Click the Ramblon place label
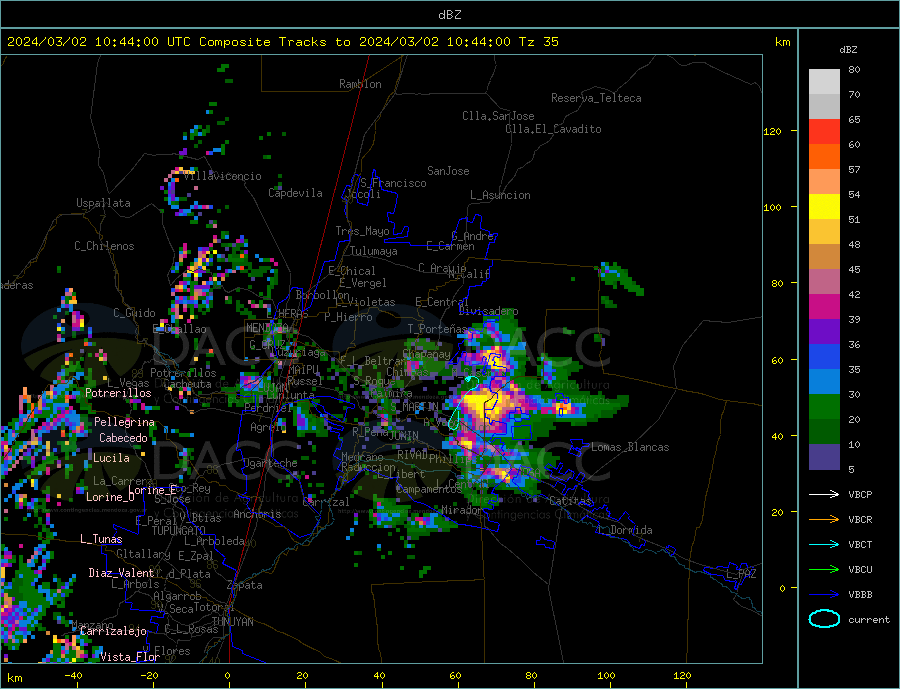Image resolution: width=900 pixels, height=689 pixels. point(360,84)
